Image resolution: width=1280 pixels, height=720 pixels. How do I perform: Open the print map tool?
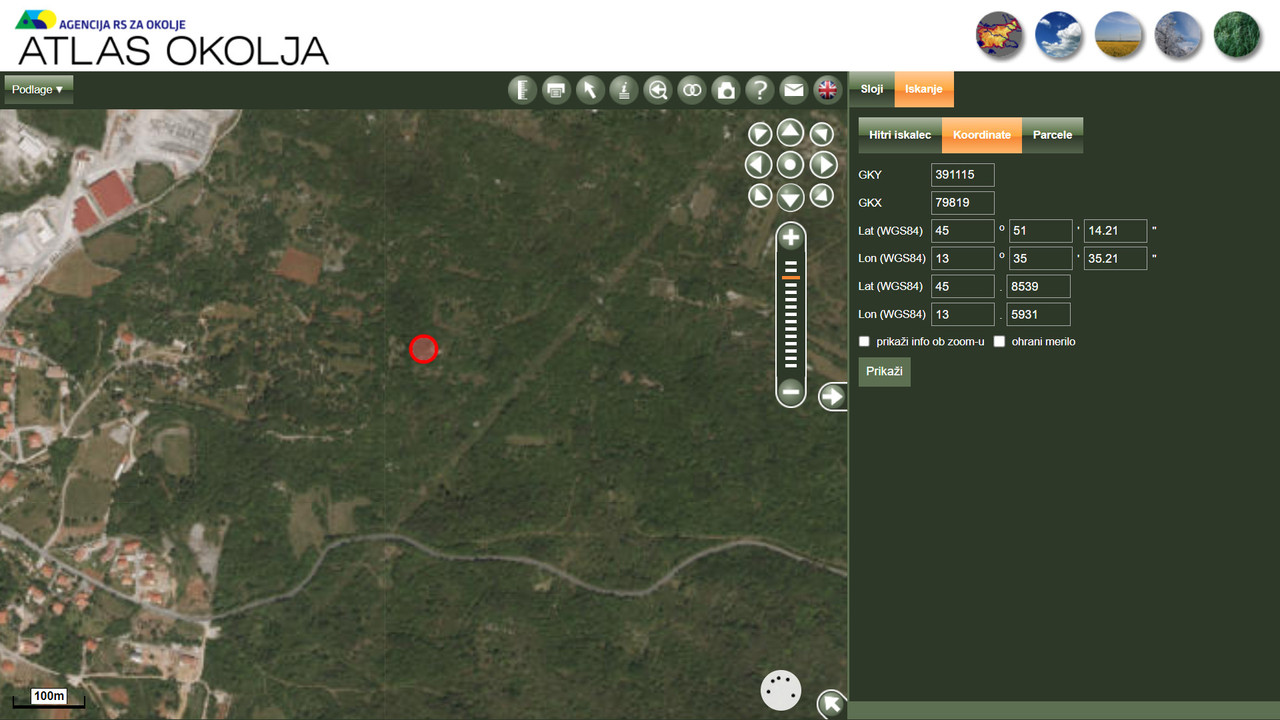(556, 90)
